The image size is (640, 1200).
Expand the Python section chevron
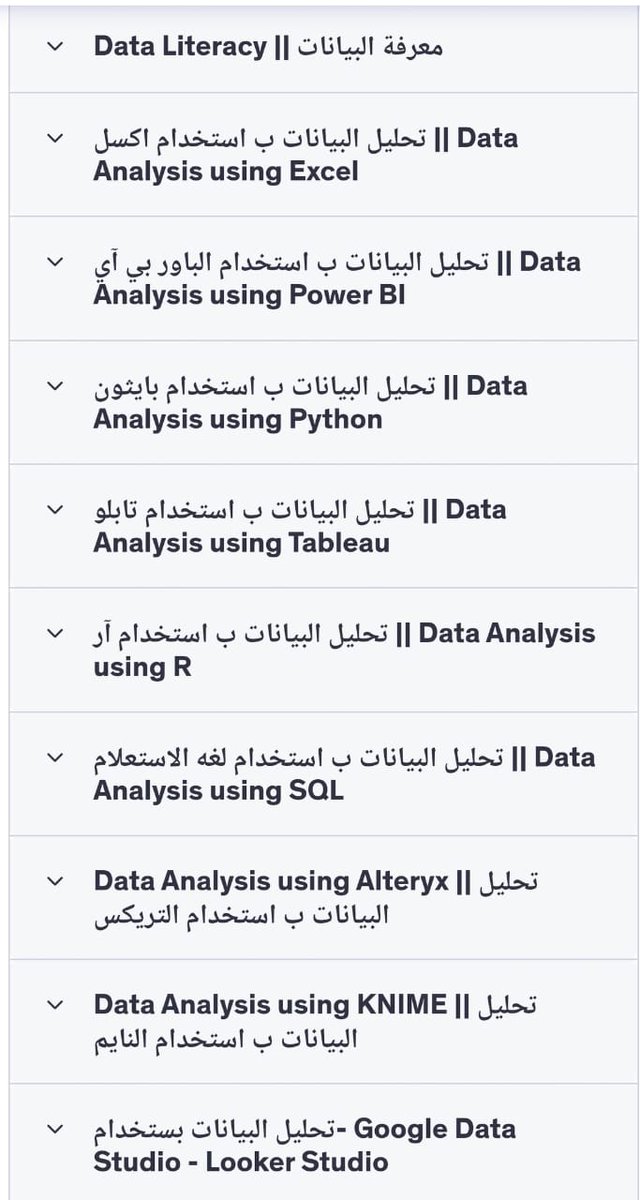tap(55, 386)
